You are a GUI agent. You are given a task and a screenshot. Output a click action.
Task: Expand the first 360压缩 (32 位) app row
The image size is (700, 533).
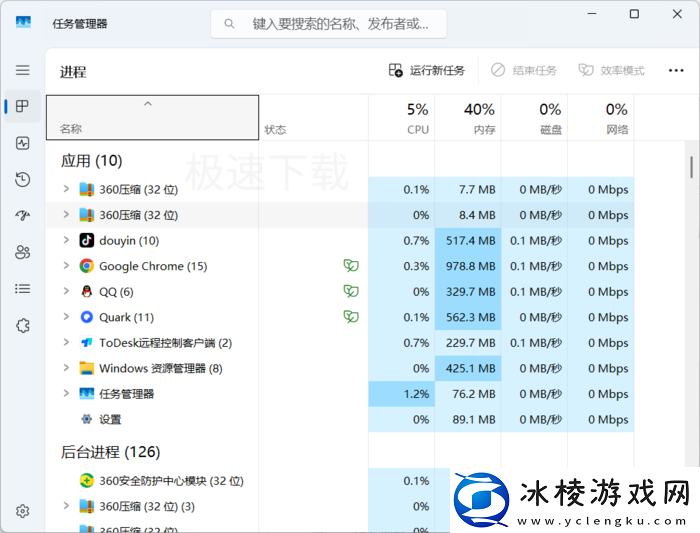(66, 189)
